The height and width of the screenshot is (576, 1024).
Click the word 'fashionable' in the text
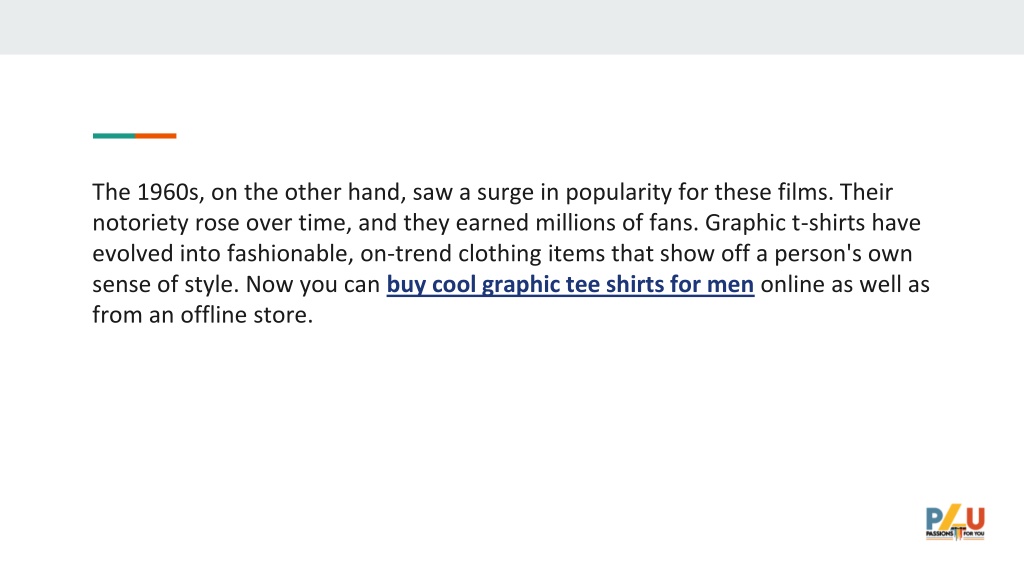coord(290,253)
